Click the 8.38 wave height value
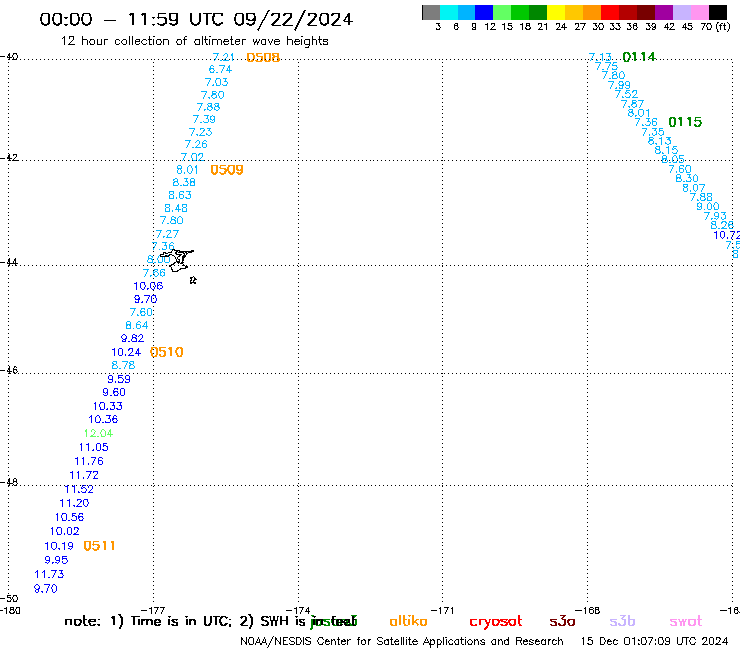The width and height of the screenshot is (740, 650). (184, 183)
